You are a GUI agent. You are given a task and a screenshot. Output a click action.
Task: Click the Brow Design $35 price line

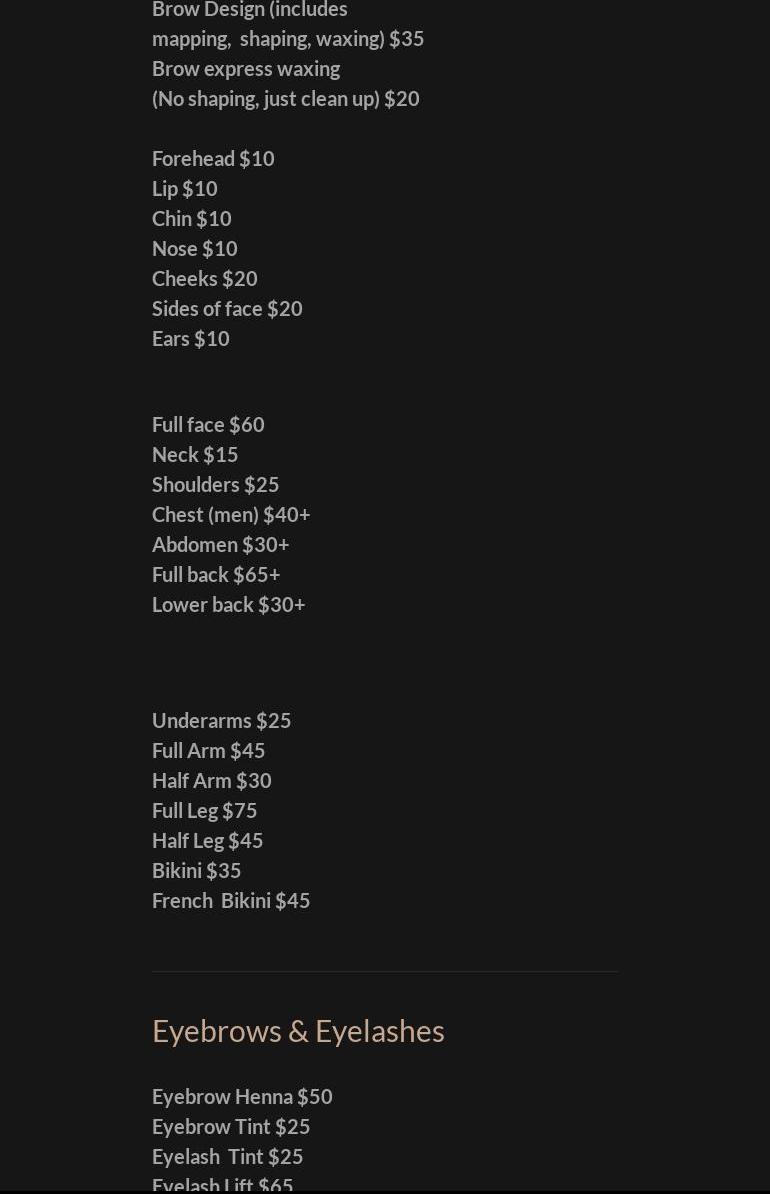coord(288,39)
